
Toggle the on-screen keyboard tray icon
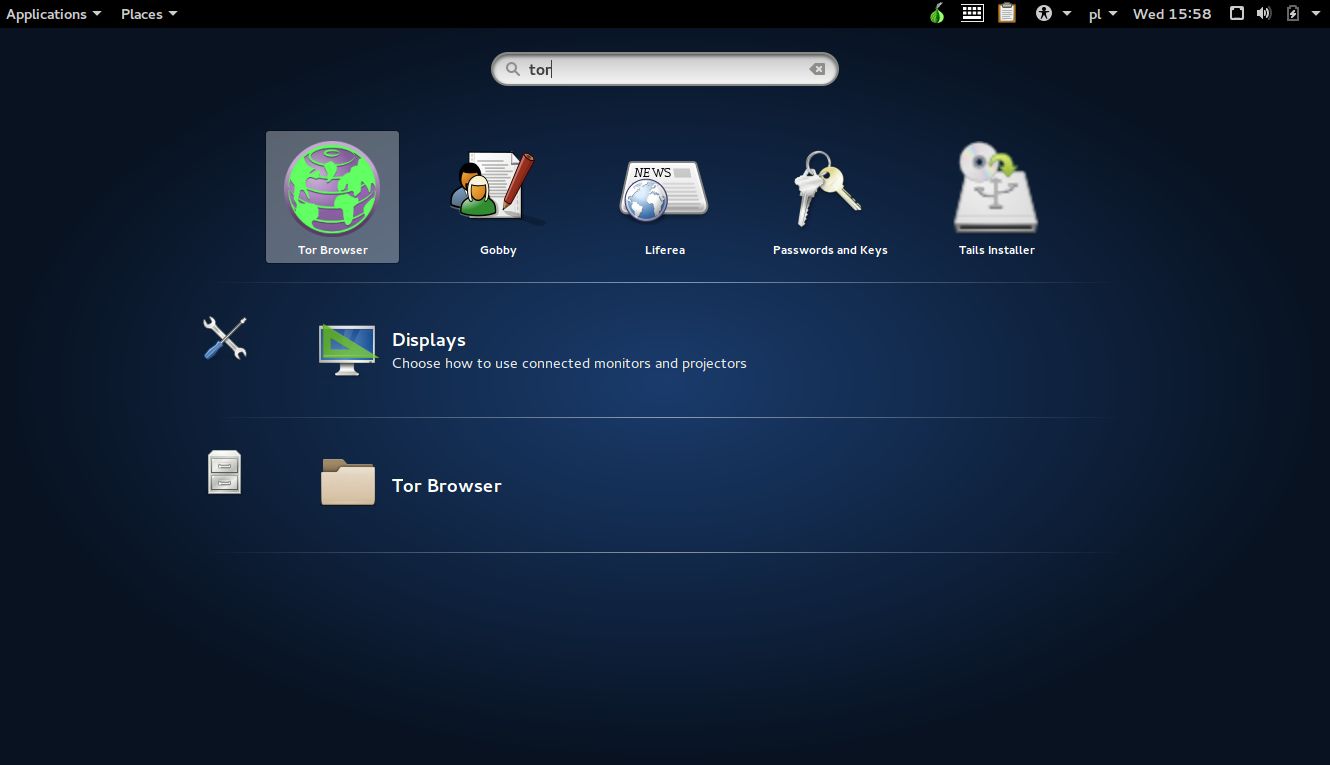tap(972, 13)
